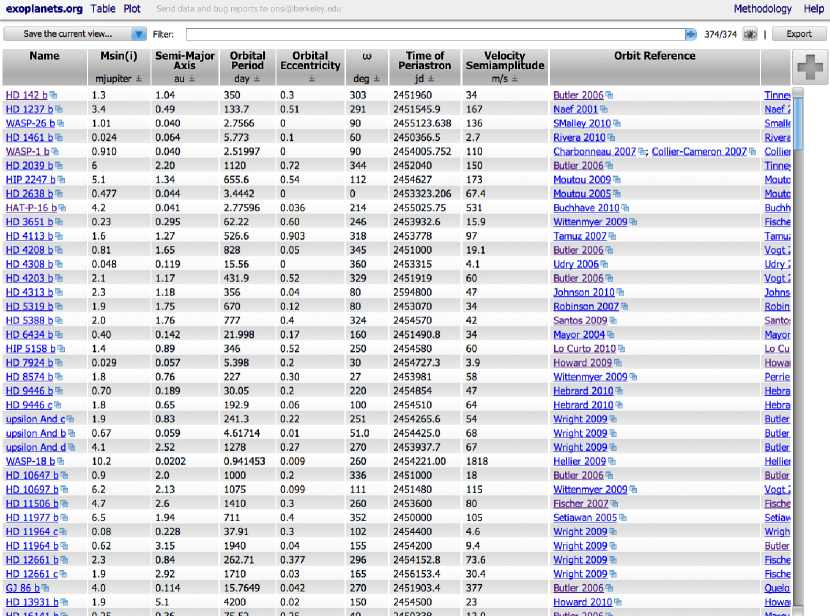Click the large plus add-column button

(811, 68)
